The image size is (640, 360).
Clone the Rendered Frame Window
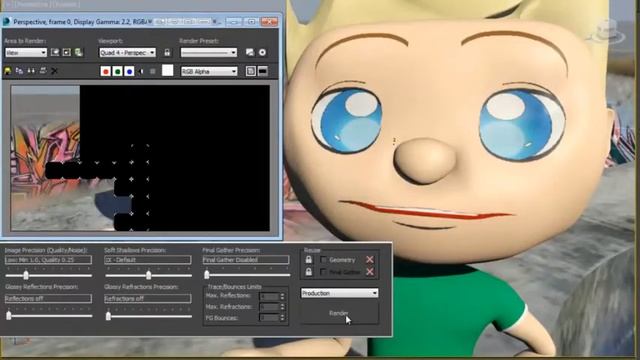pyautogui.click(x=31, y=71)
